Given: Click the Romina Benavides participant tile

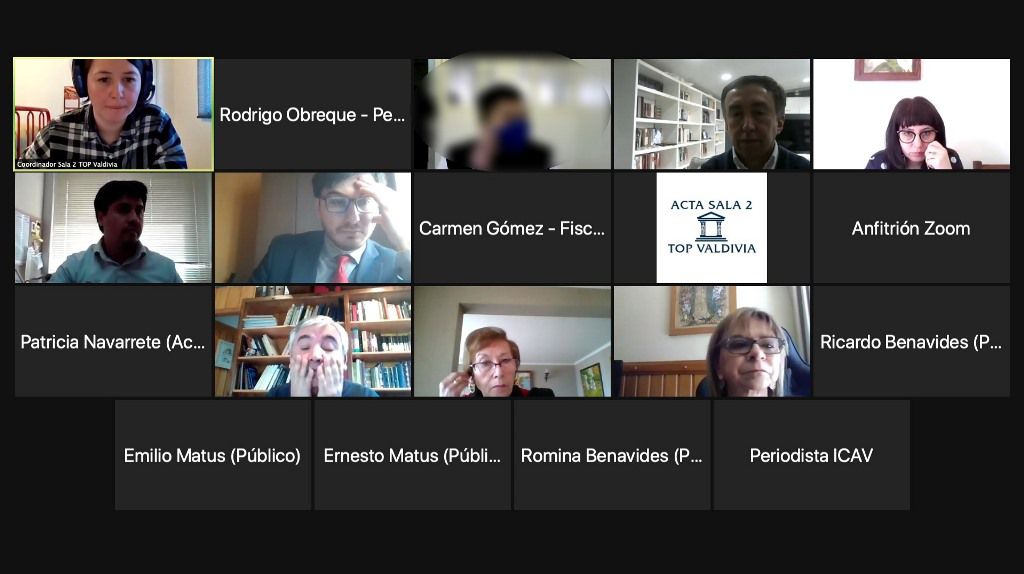Looking at the screenshot, I should click(x=612, y=455).
